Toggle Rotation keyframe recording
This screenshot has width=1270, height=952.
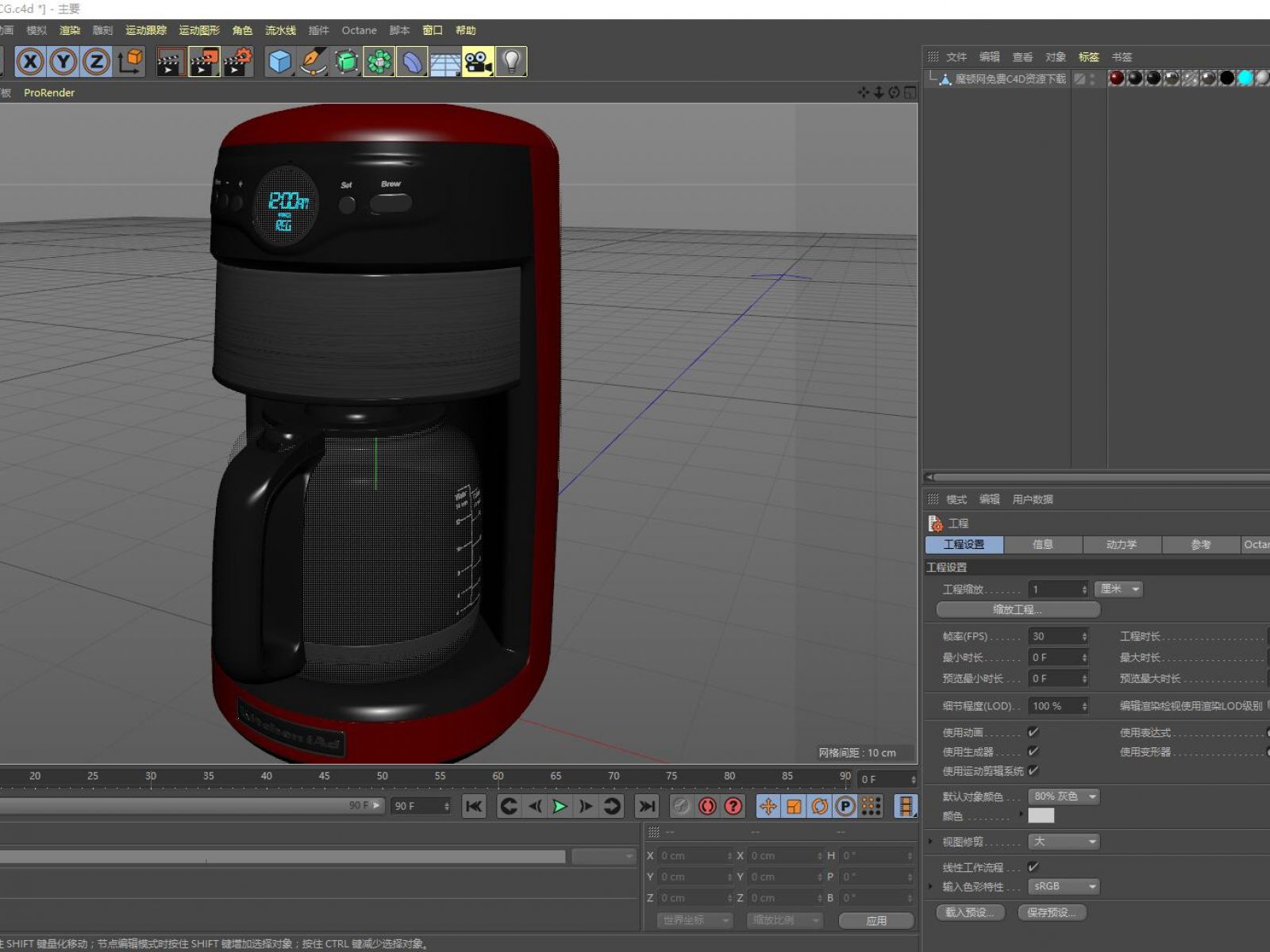[820, 806]
